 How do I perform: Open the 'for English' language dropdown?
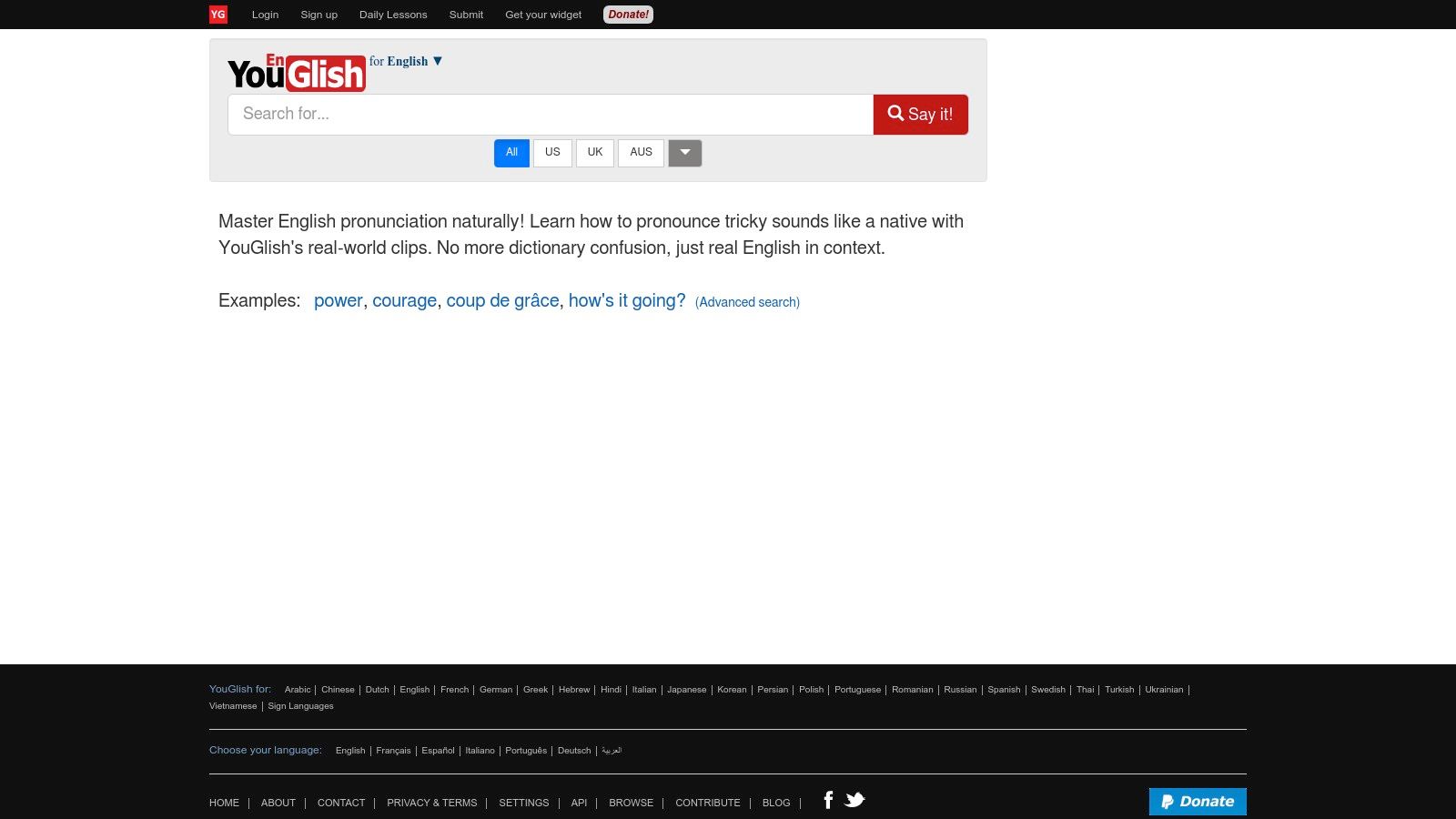tap(407, 61)
